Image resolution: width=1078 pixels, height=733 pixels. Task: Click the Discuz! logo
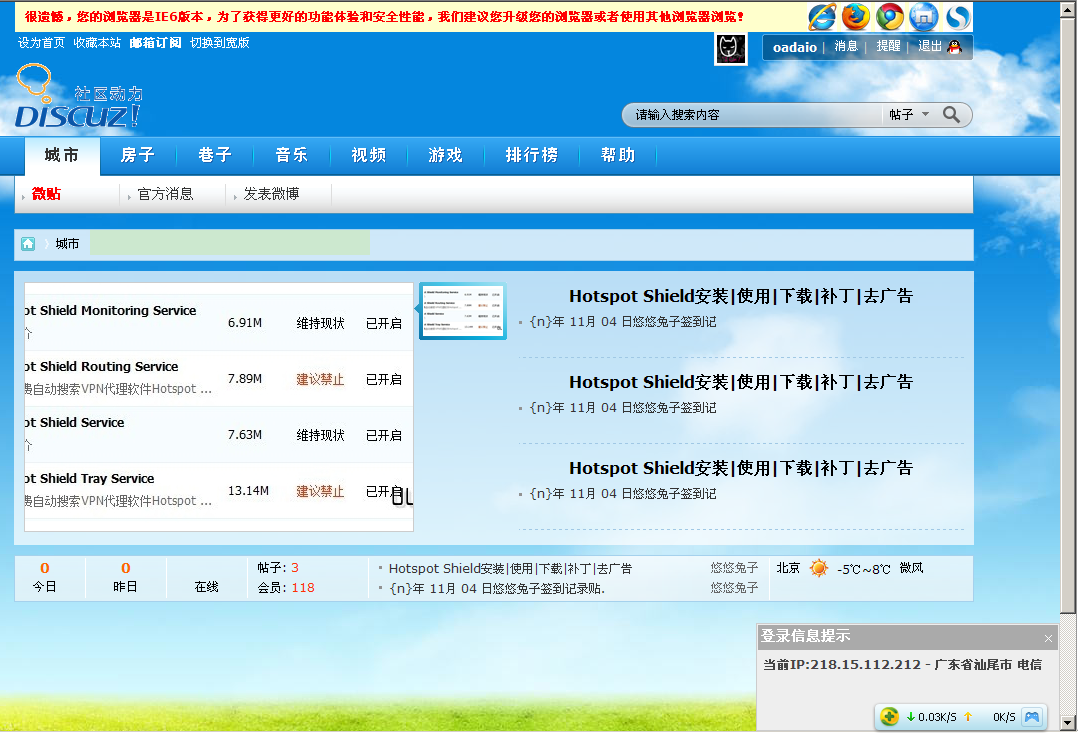point(78,97)
